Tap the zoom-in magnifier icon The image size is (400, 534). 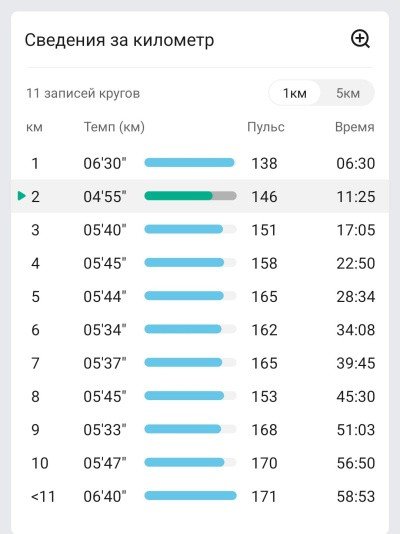point(360,39)
